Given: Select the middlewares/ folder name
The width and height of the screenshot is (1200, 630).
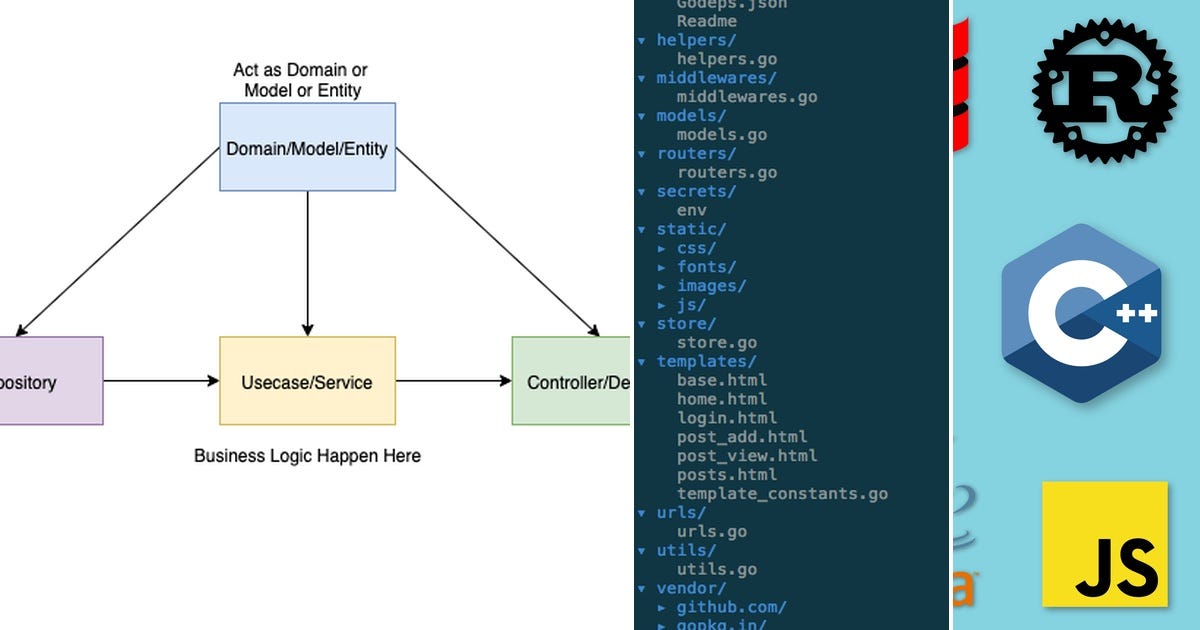Looking at the screenshot, I should [x=717, y=78].
